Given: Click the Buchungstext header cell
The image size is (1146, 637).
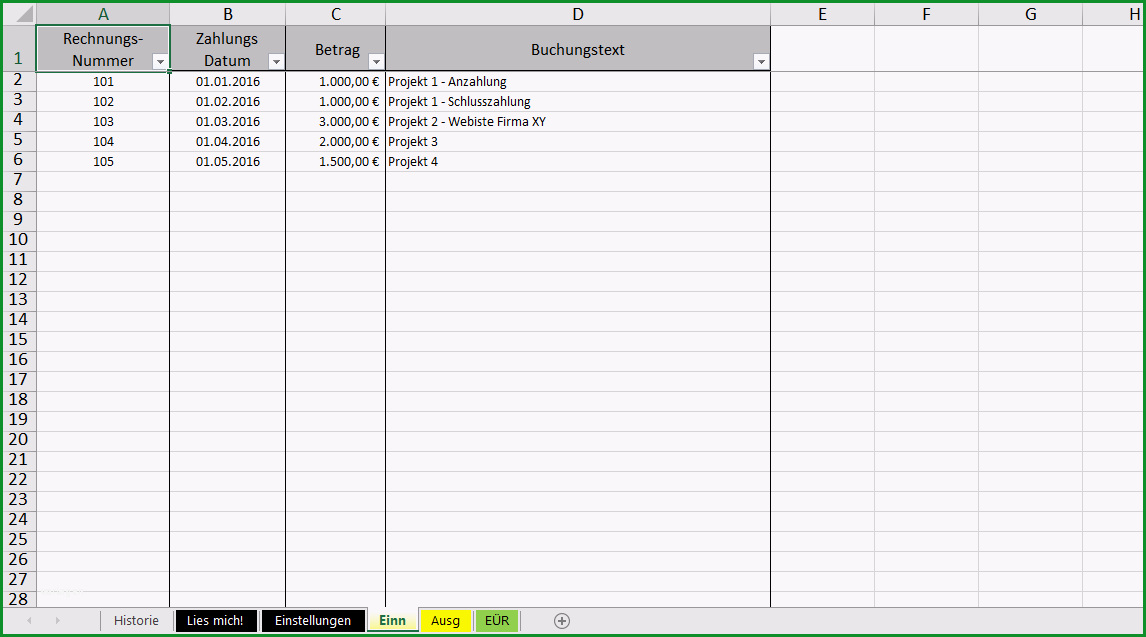Looking at the screenshot, I should pyautogui.click(x=578, y=48).
